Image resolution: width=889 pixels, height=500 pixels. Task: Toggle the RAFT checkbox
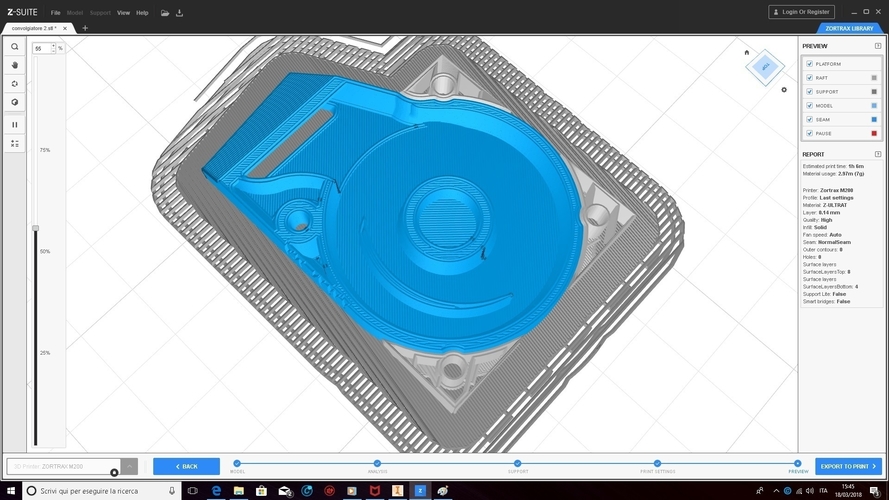(810, 78)
